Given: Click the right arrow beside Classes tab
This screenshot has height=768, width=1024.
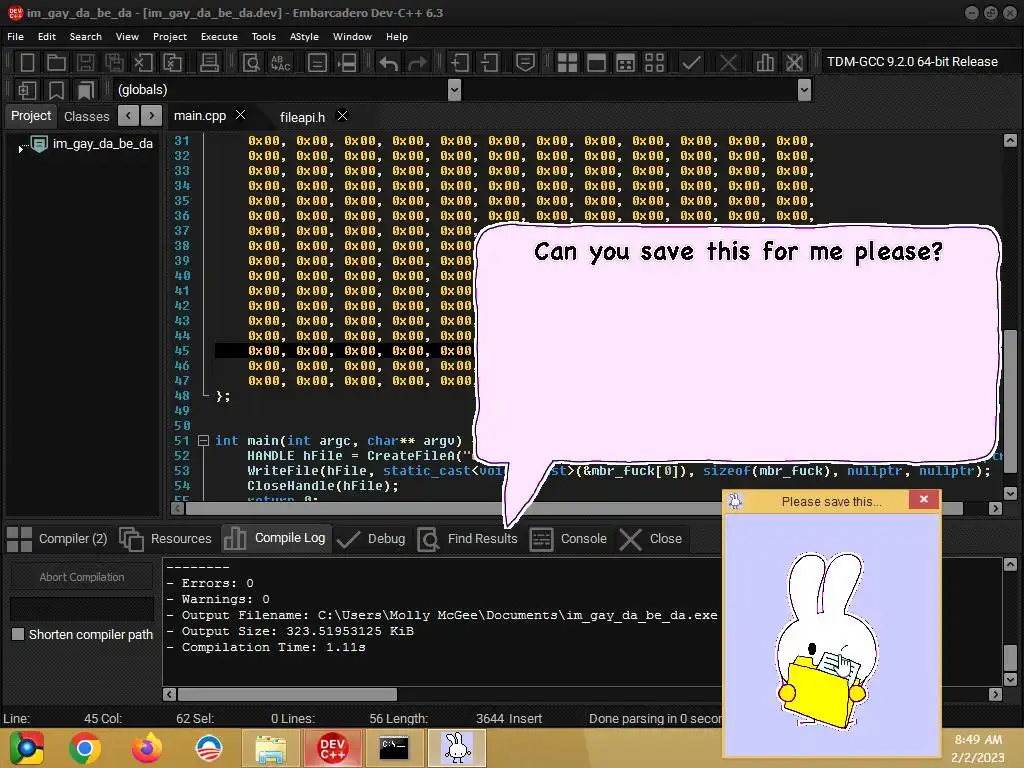Looking at the screenshot, I should coord(152,116).
